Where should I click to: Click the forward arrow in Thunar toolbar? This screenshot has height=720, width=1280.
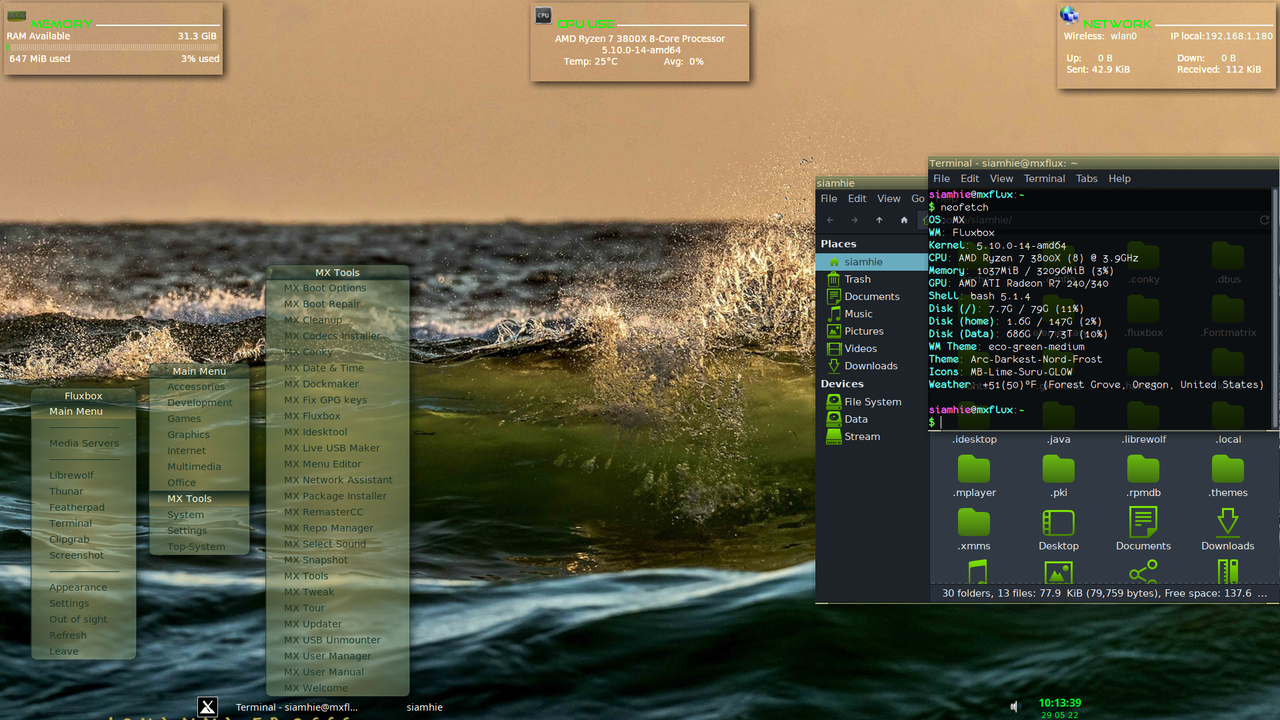(854, 220)
